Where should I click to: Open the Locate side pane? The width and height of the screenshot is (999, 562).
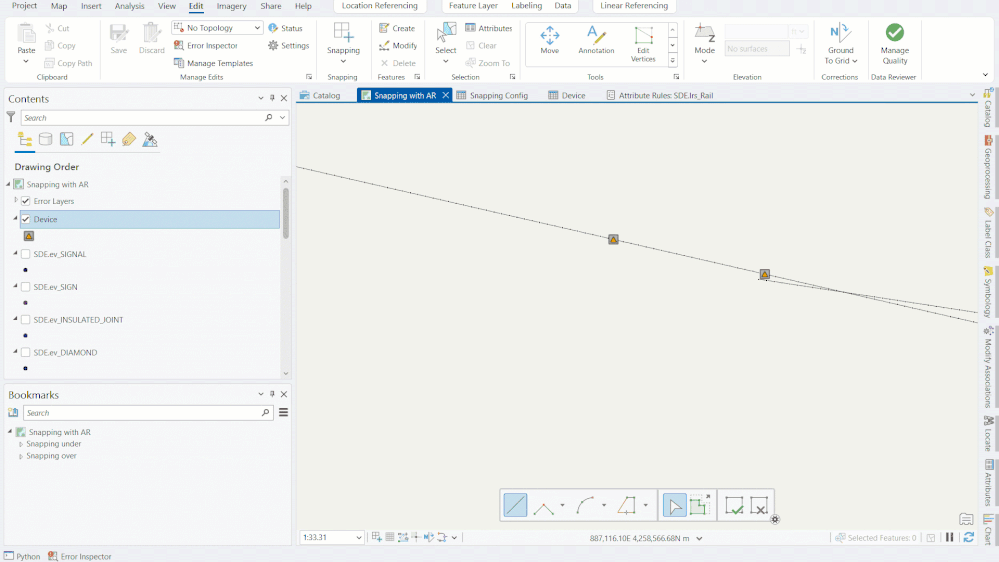pyautogui.click(x=988, y=433)
